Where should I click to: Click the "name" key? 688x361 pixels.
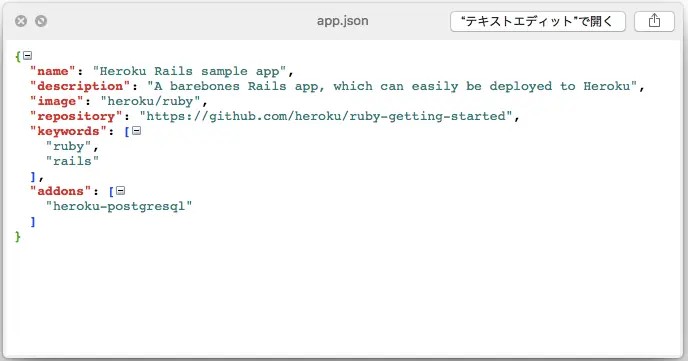click(53, 71)
